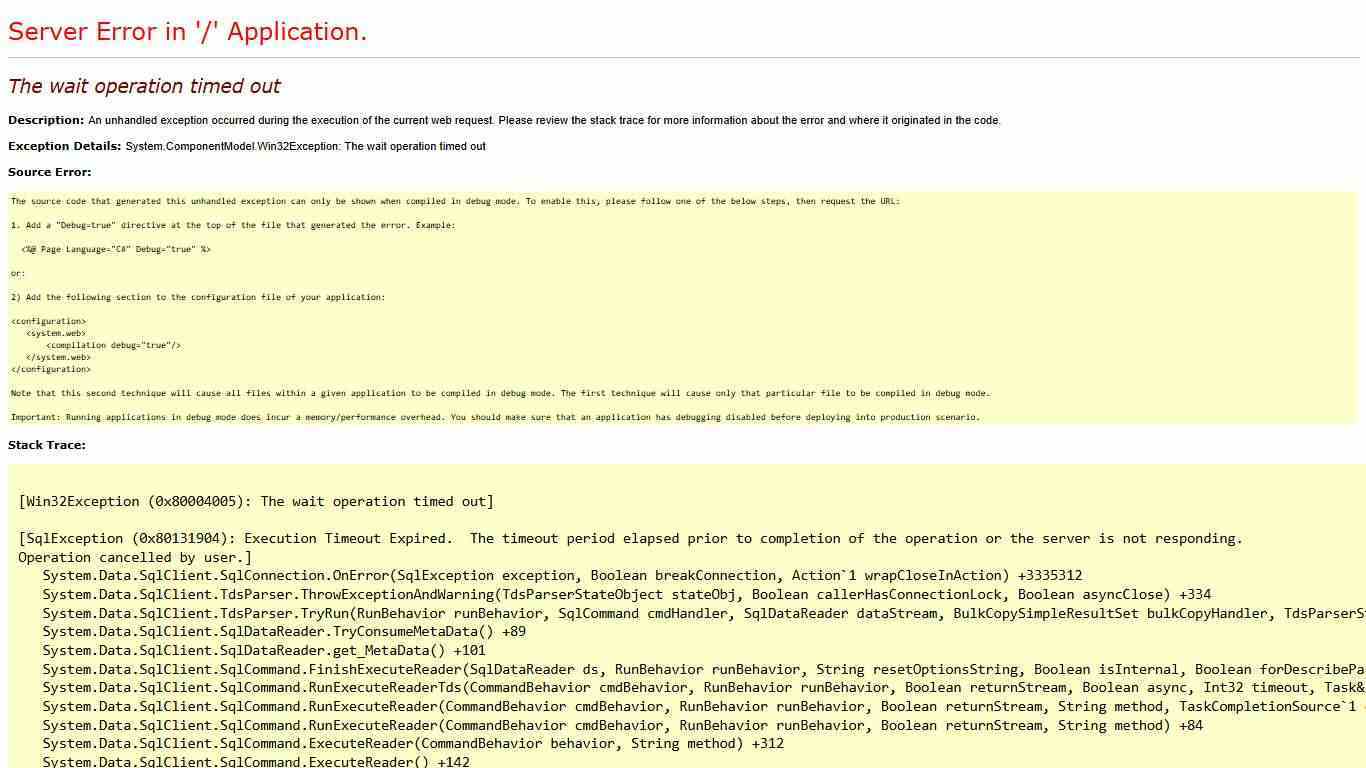Click the closing </system.web> tag

coord(58,357)
